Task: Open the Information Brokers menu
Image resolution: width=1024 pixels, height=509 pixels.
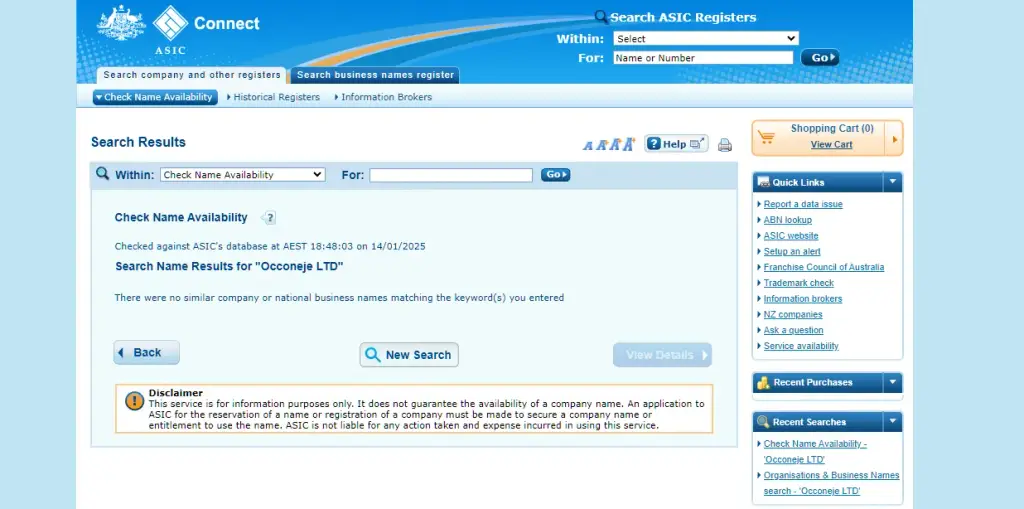Action: 383,97
